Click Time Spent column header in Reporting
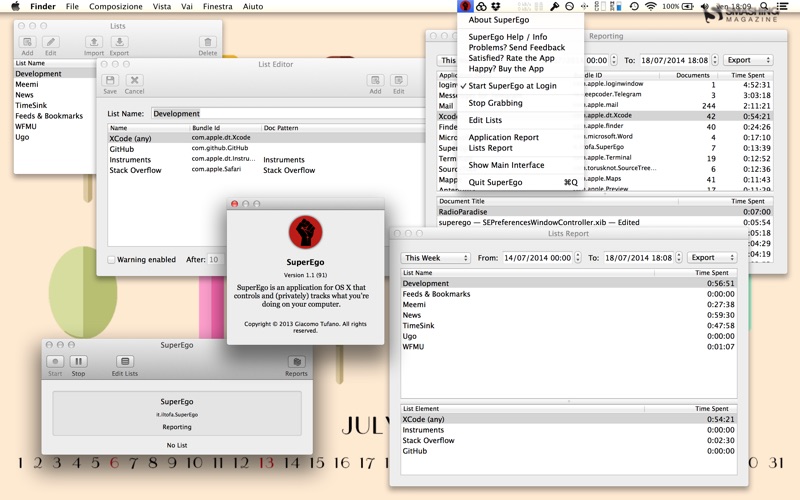Screen dimensions: 800x500 748,75
